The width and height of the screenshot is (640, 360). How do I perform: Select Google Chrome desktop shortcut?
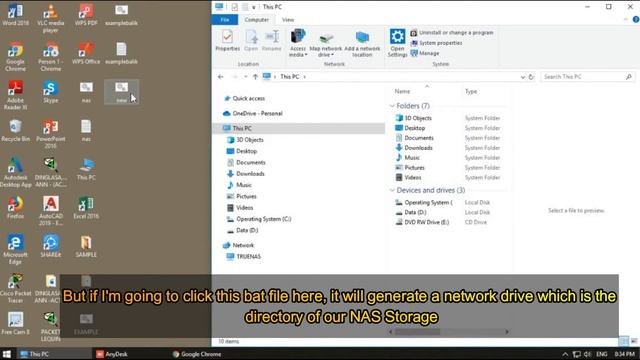[x=16, y=57]
